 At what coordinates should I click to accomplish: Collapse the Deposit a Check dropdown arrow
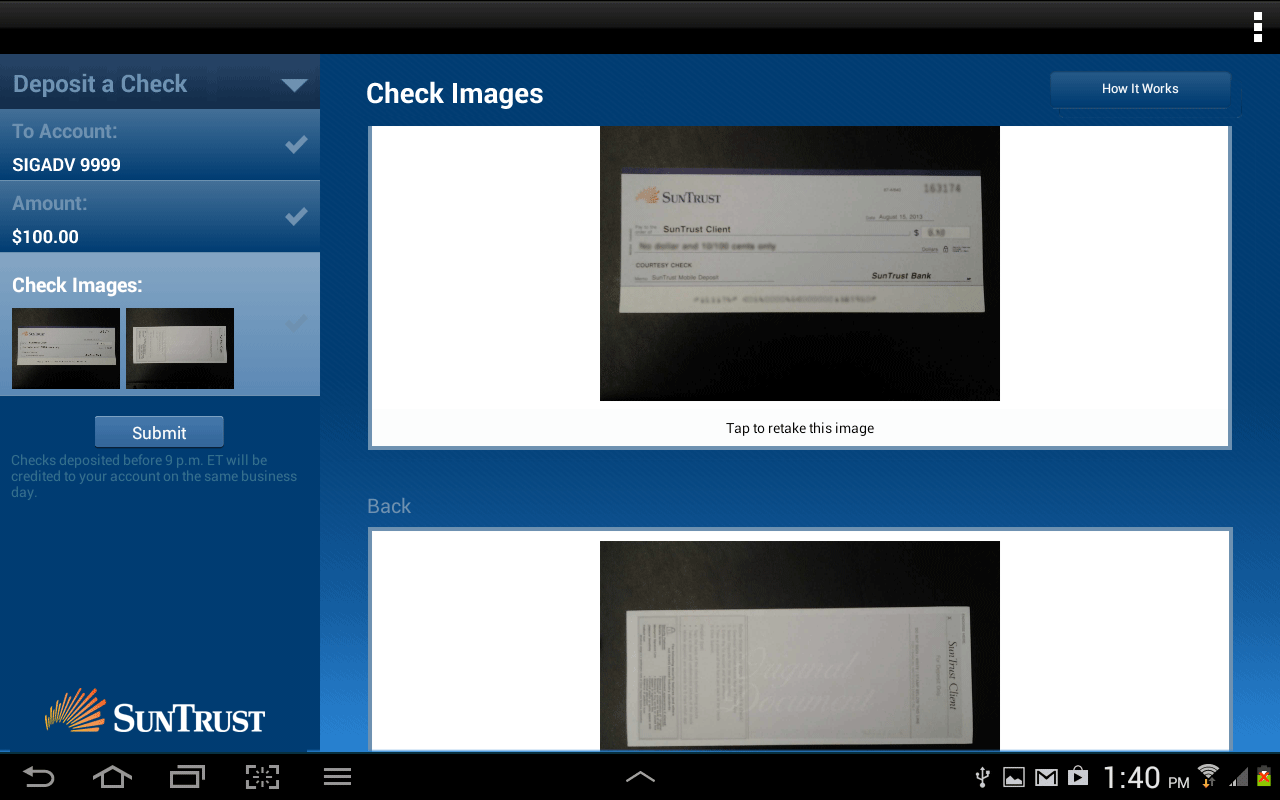click(x=294, y=85)
